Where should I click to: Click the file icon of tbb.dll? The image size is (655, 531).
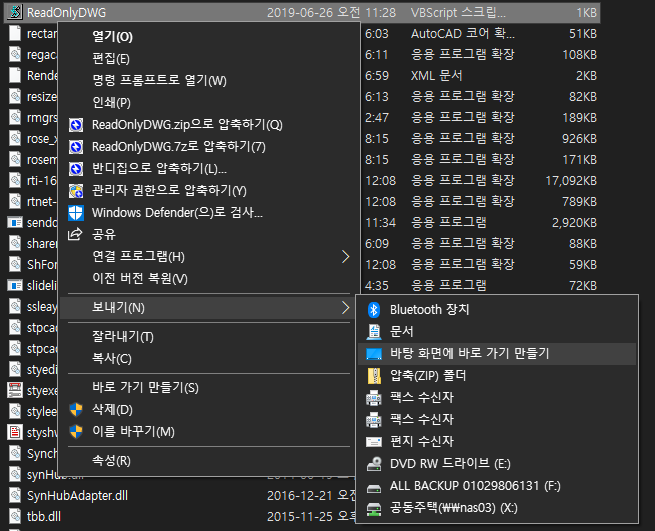tap(15, 516)
